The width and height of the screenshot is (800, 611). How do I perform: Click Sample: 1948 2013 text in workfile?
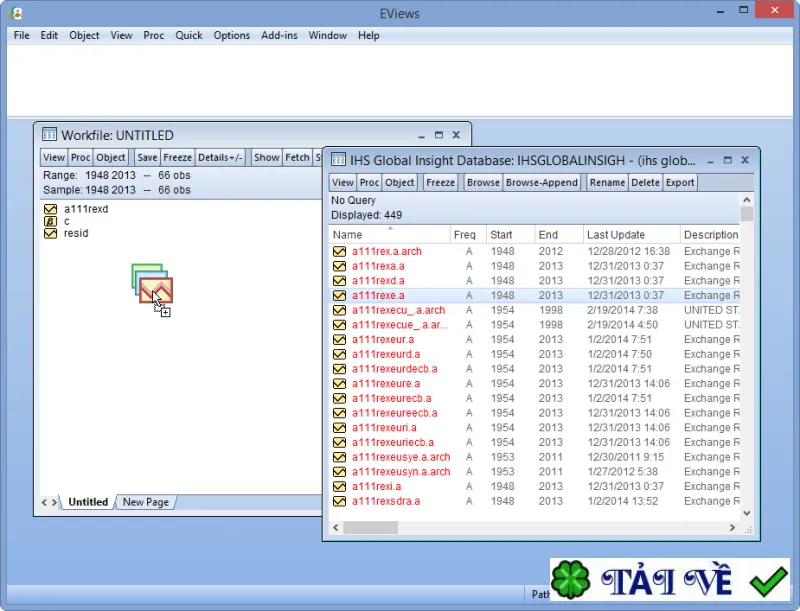pyautogui.click(x=89, y=190)
